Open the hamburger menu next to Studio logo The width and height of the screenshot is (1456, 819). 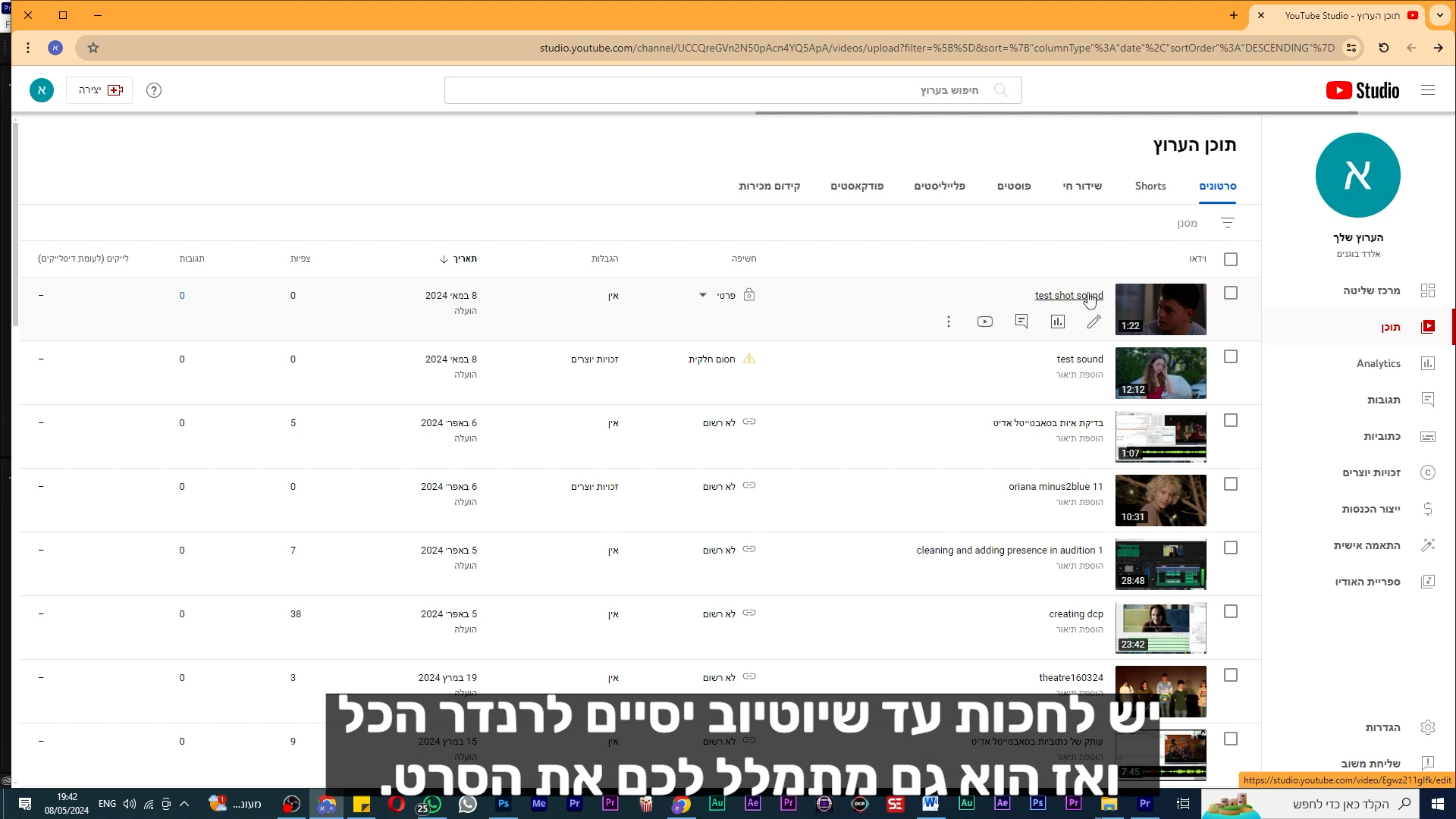click(1428, 90)
